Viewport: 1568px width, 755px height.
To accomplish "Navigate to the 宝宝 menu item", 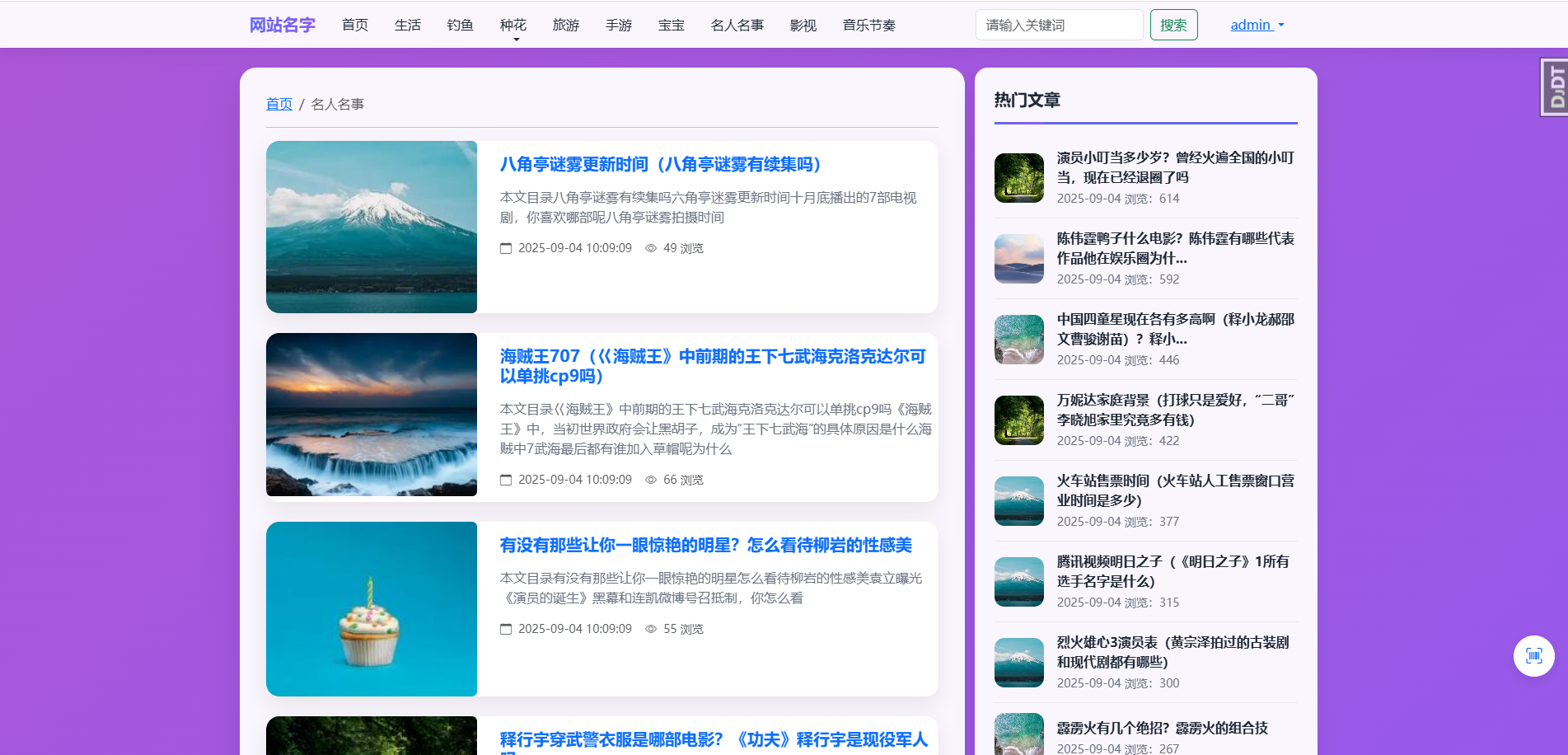I will click(x=671, y=25).
